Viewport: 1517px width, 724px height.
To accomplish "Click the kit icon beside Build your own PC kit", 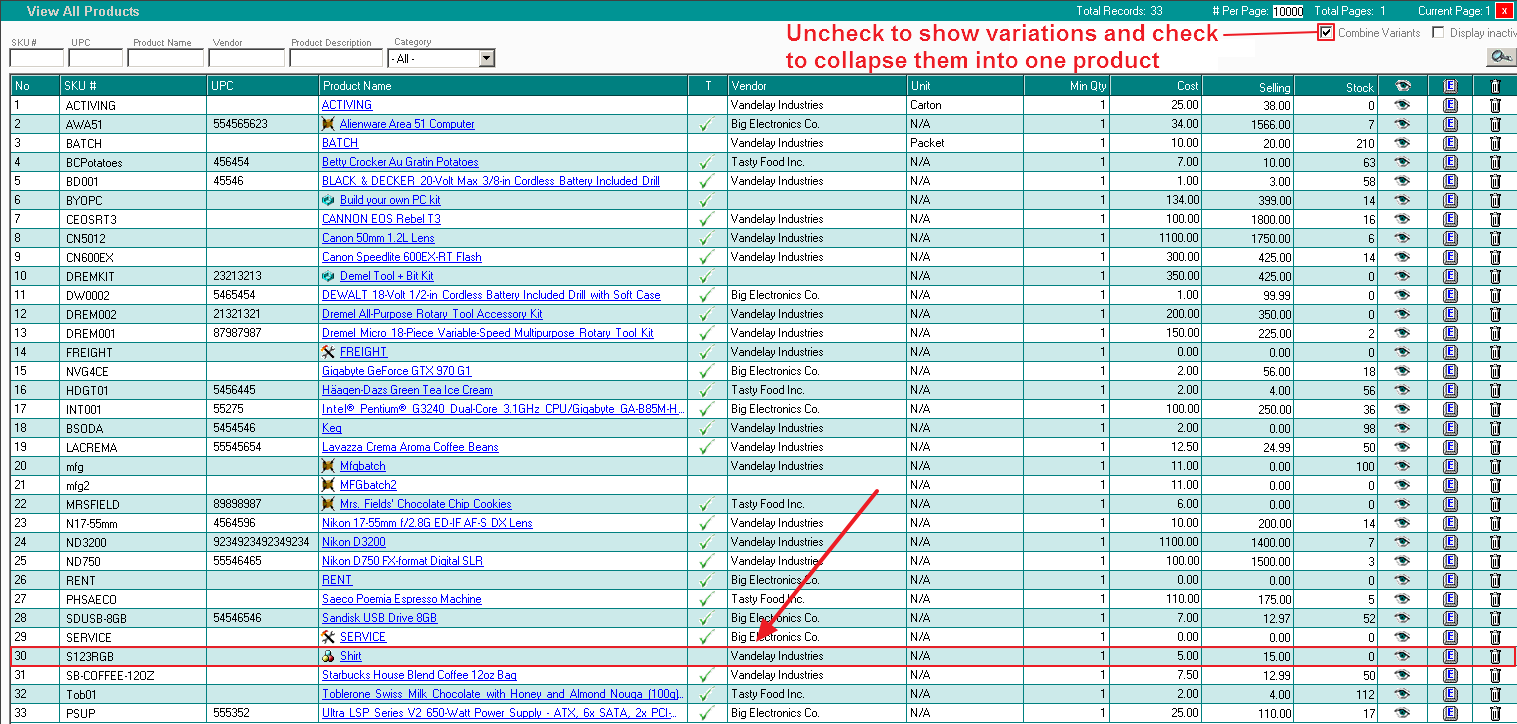I will (x=328, y=200).
